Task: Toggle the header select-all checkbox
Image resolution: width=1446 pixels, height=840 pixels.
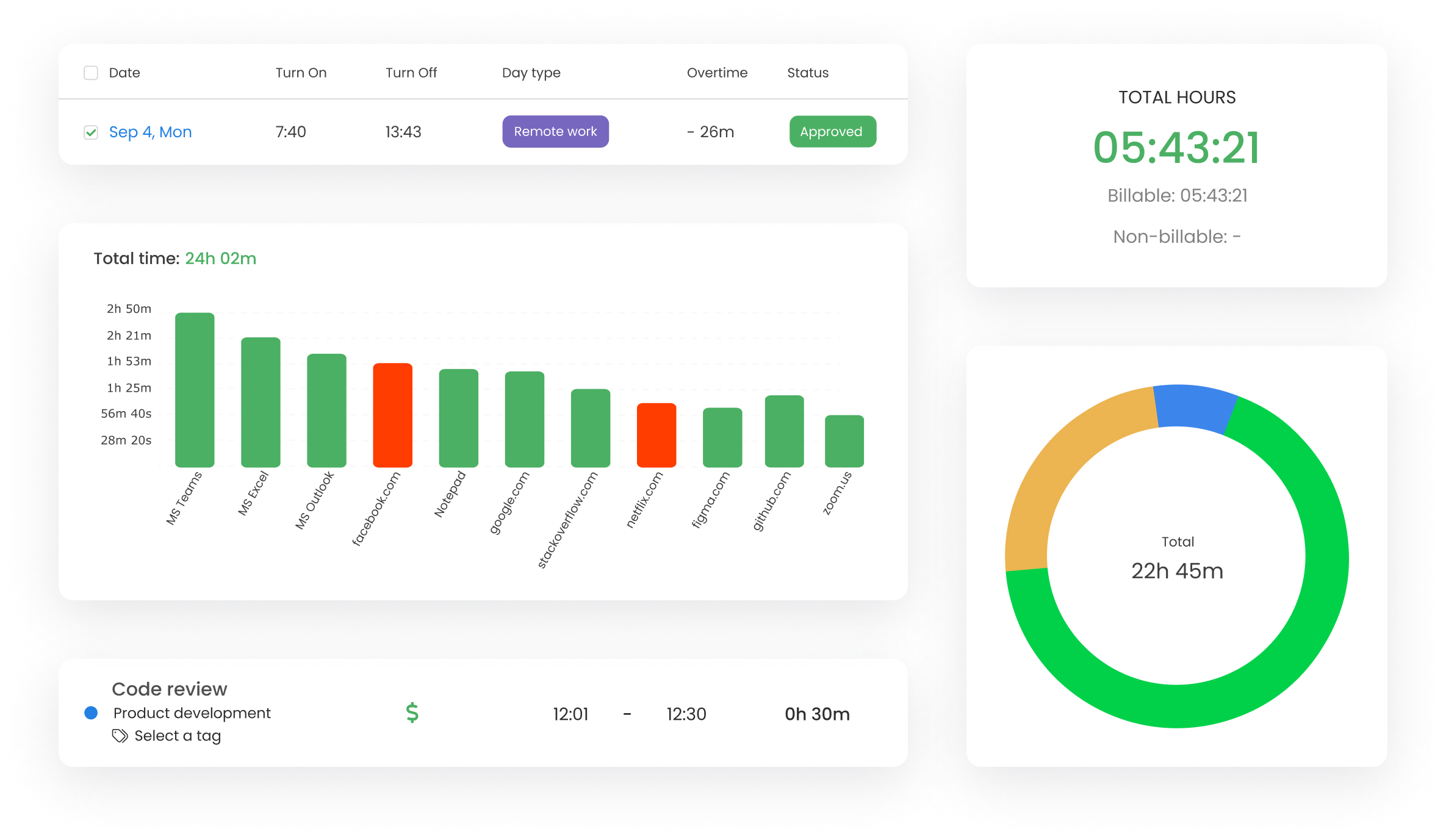Action: coord(91,73)
